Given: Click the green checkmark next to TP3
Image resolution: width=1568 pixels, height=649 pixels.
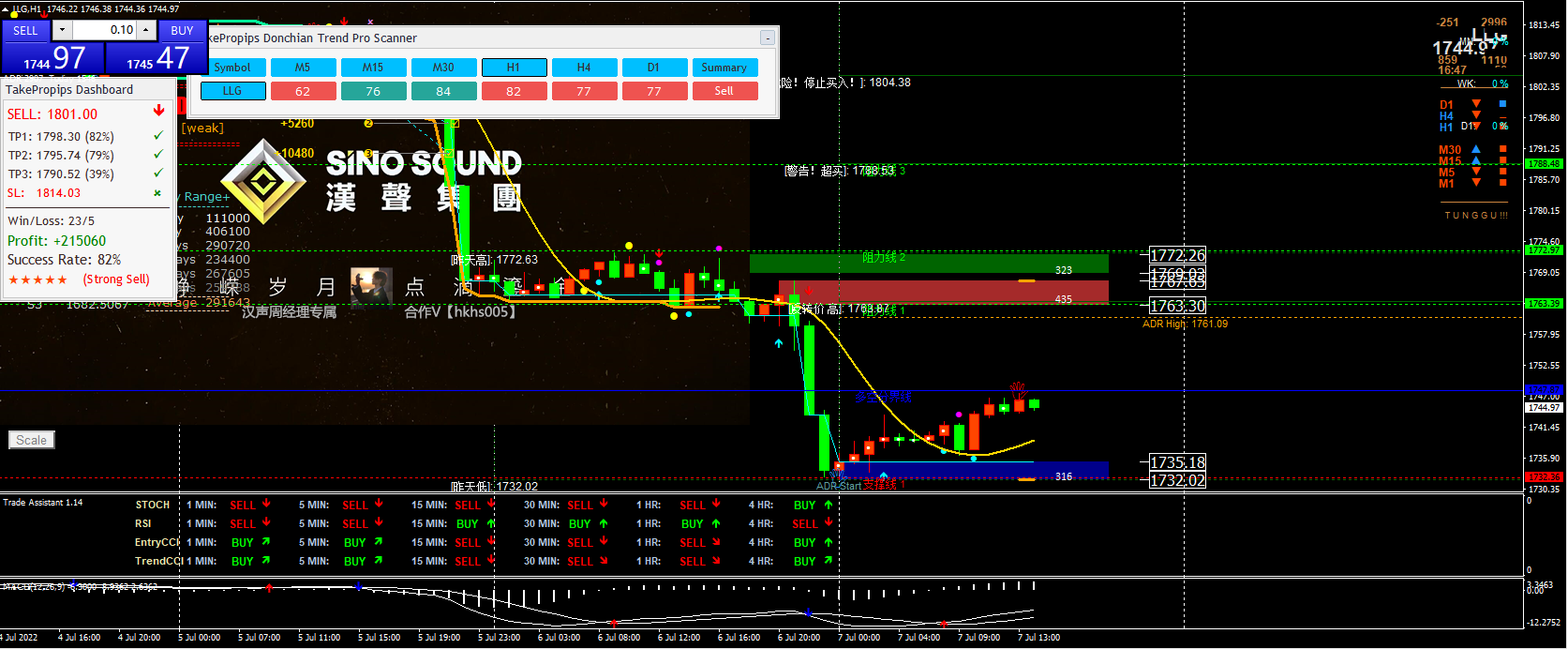Looking at the screenshot, I should click(157, 174).
